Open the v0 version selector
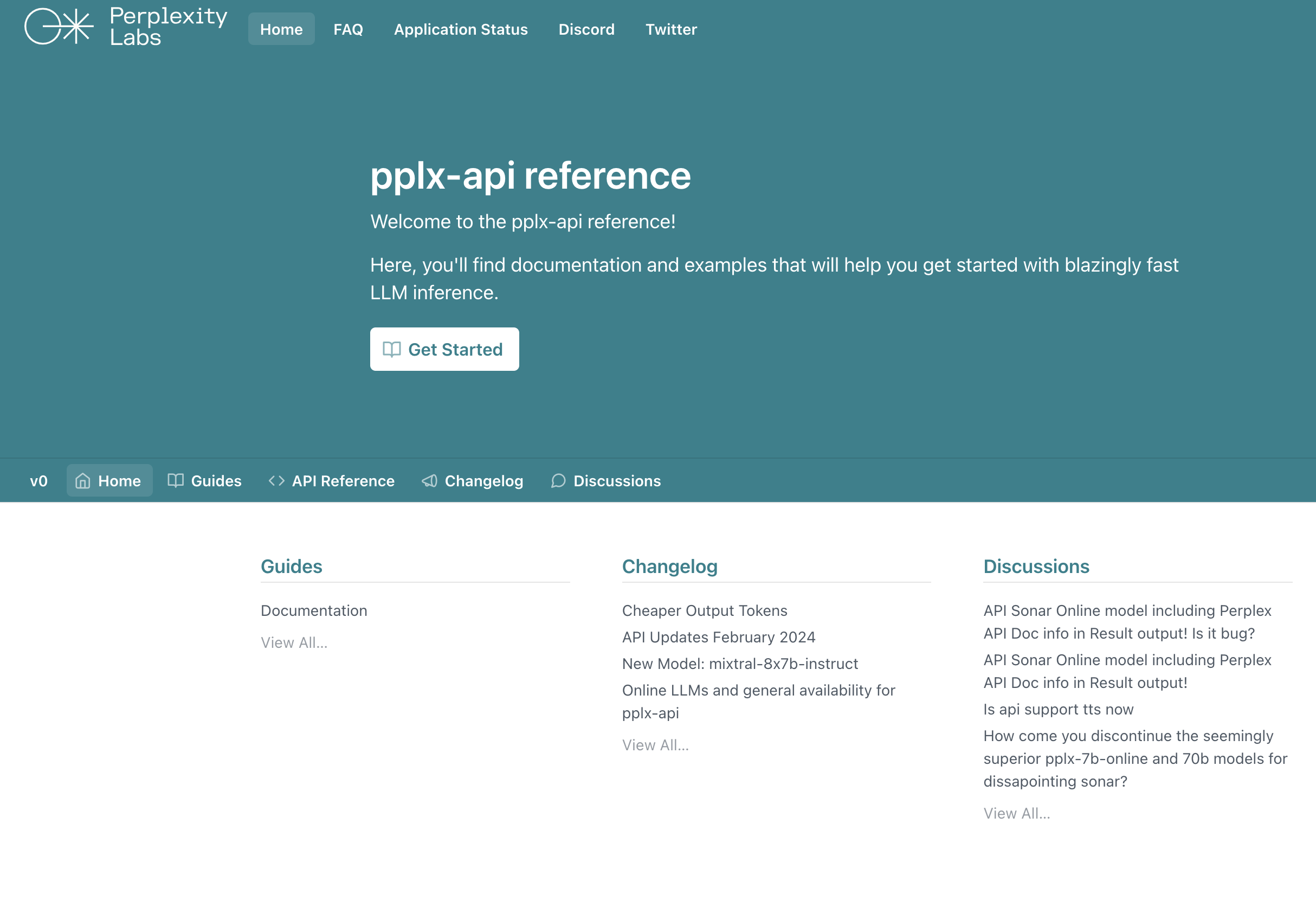This screenshot has height=901, width=1316. 38,481
